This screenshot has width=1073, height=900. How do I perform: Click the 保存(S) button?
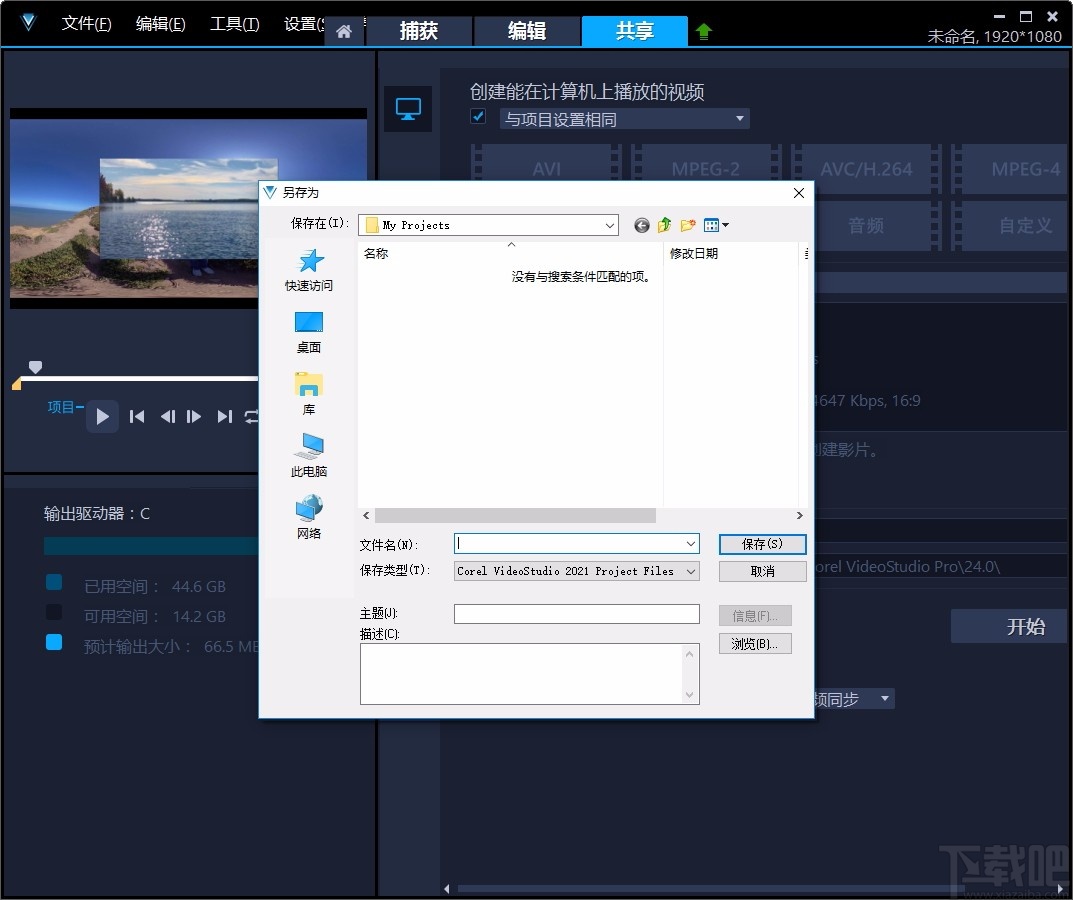(762, 543)
